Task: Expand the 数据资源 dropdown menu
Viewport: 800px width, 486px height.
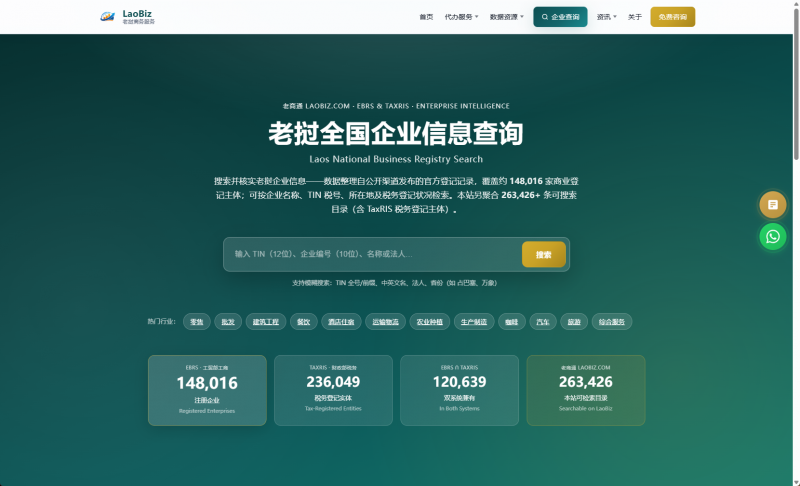Action: 507,17
